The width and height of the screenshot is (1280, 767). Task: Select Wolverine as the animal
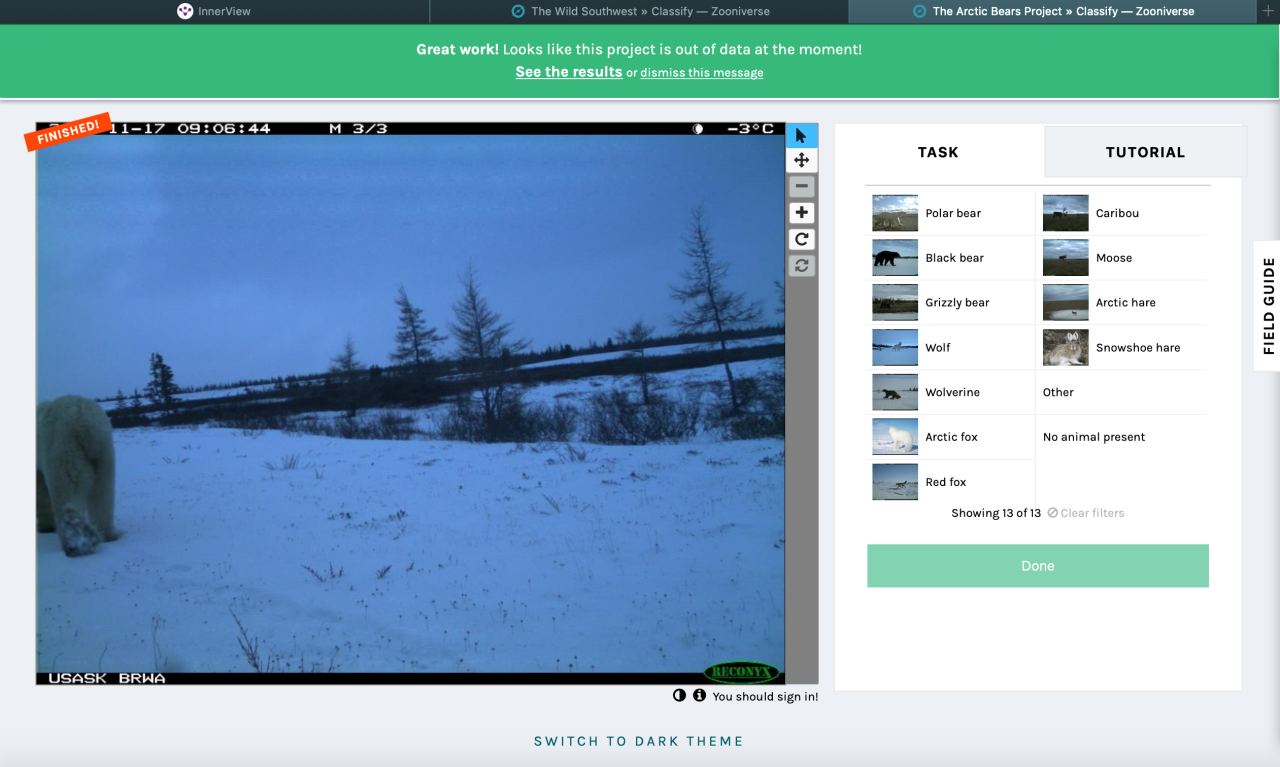(950, 393)
